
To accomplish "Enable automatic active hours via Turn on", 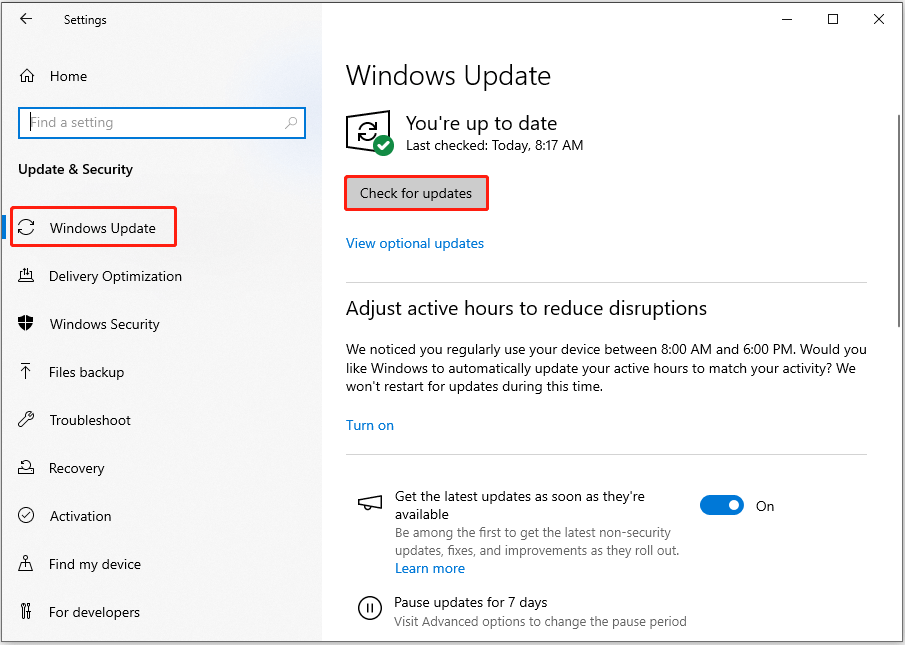I will (369, 425).
